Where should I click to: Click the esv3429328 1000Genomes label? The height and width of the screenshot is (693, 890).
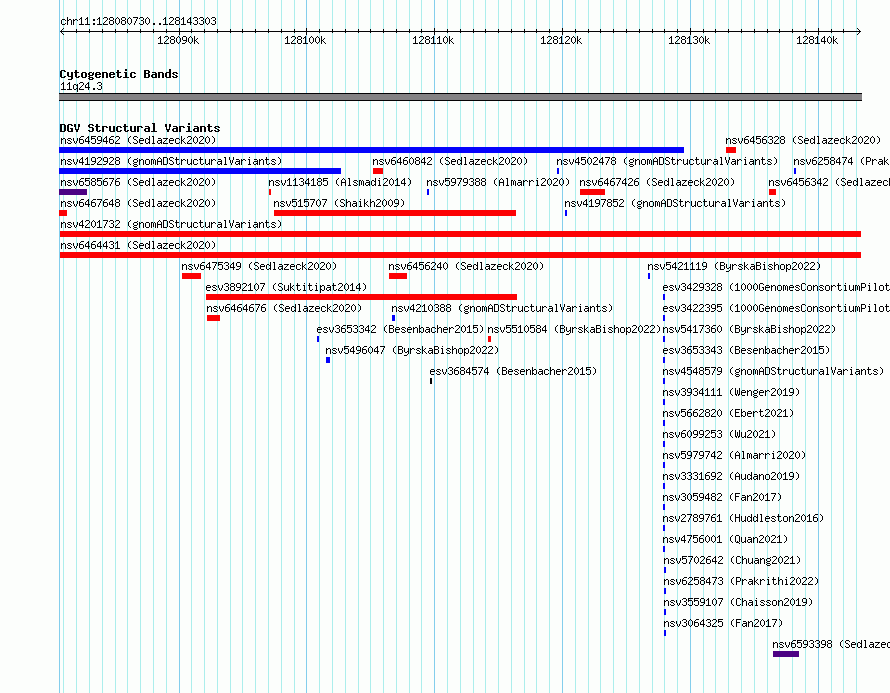[776, 287]
